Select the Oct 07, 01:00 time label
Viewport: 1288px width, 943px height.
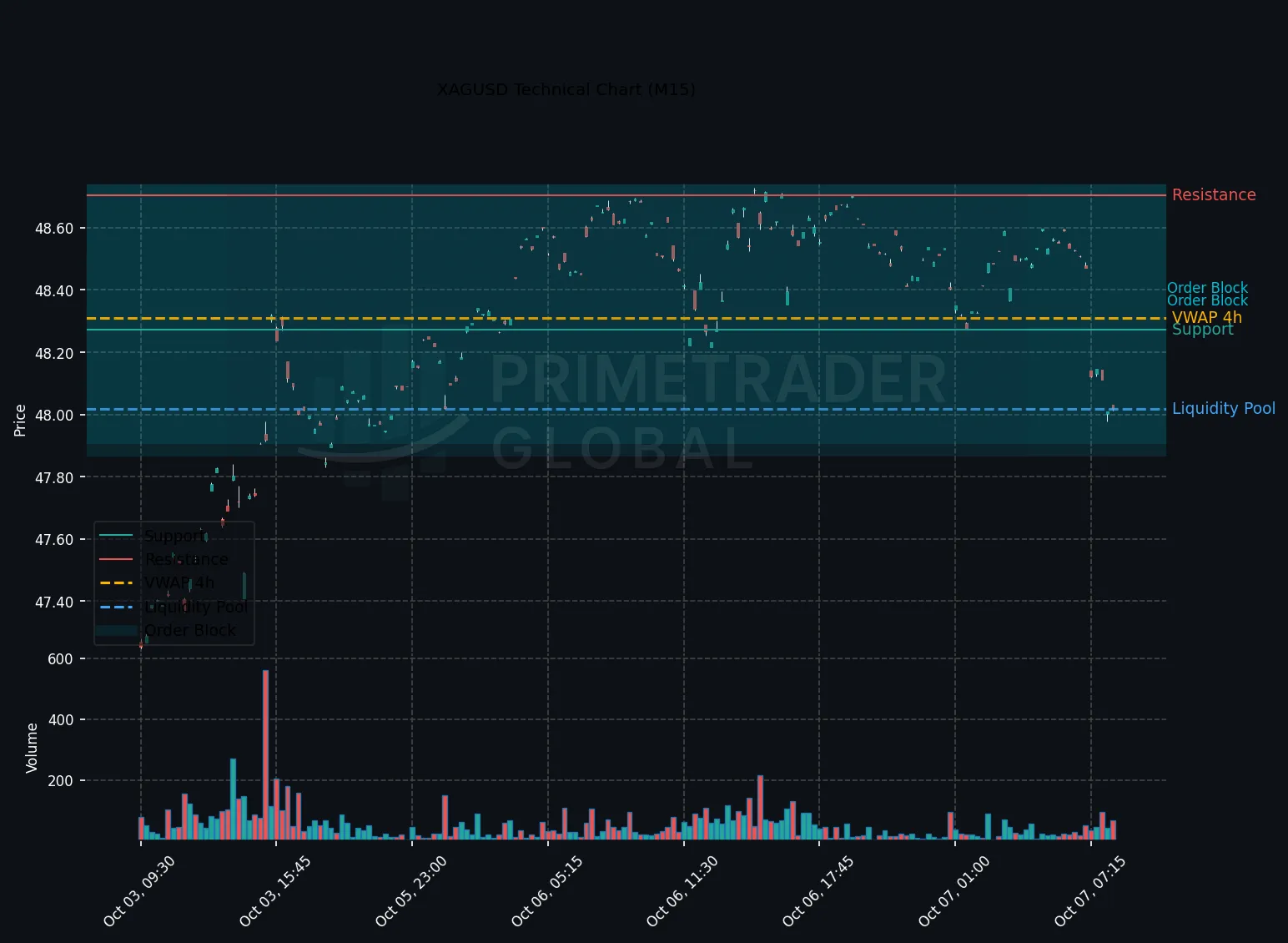953,891
